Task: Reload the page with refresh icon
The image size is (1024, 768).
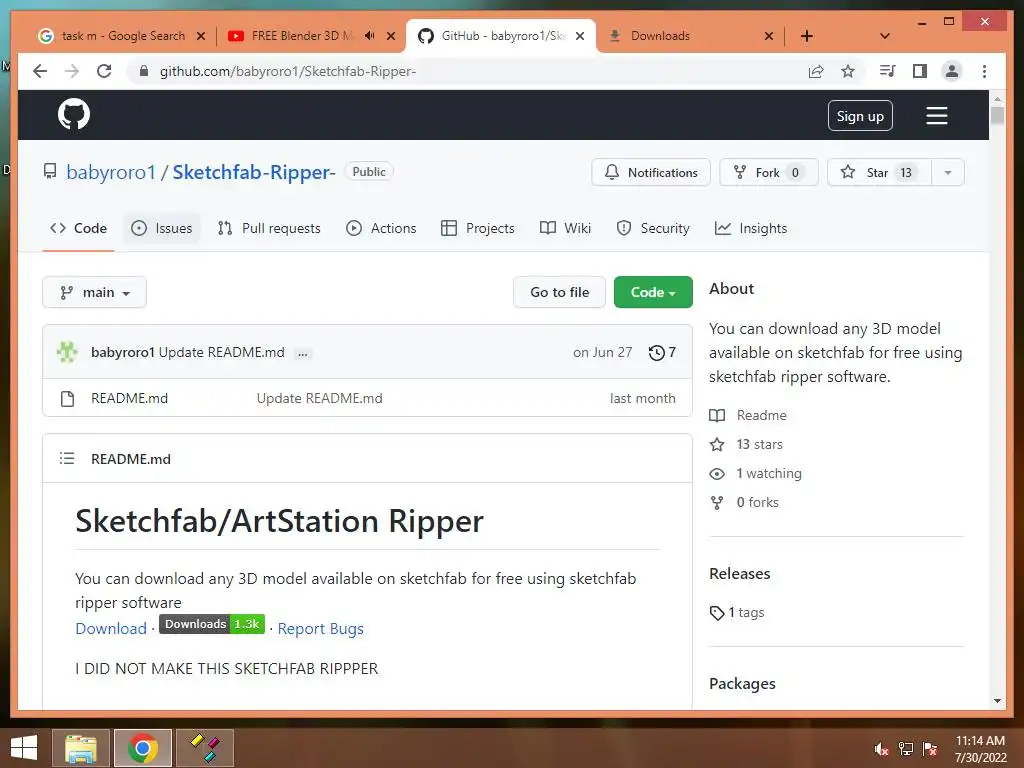Action: click(104, 71)
